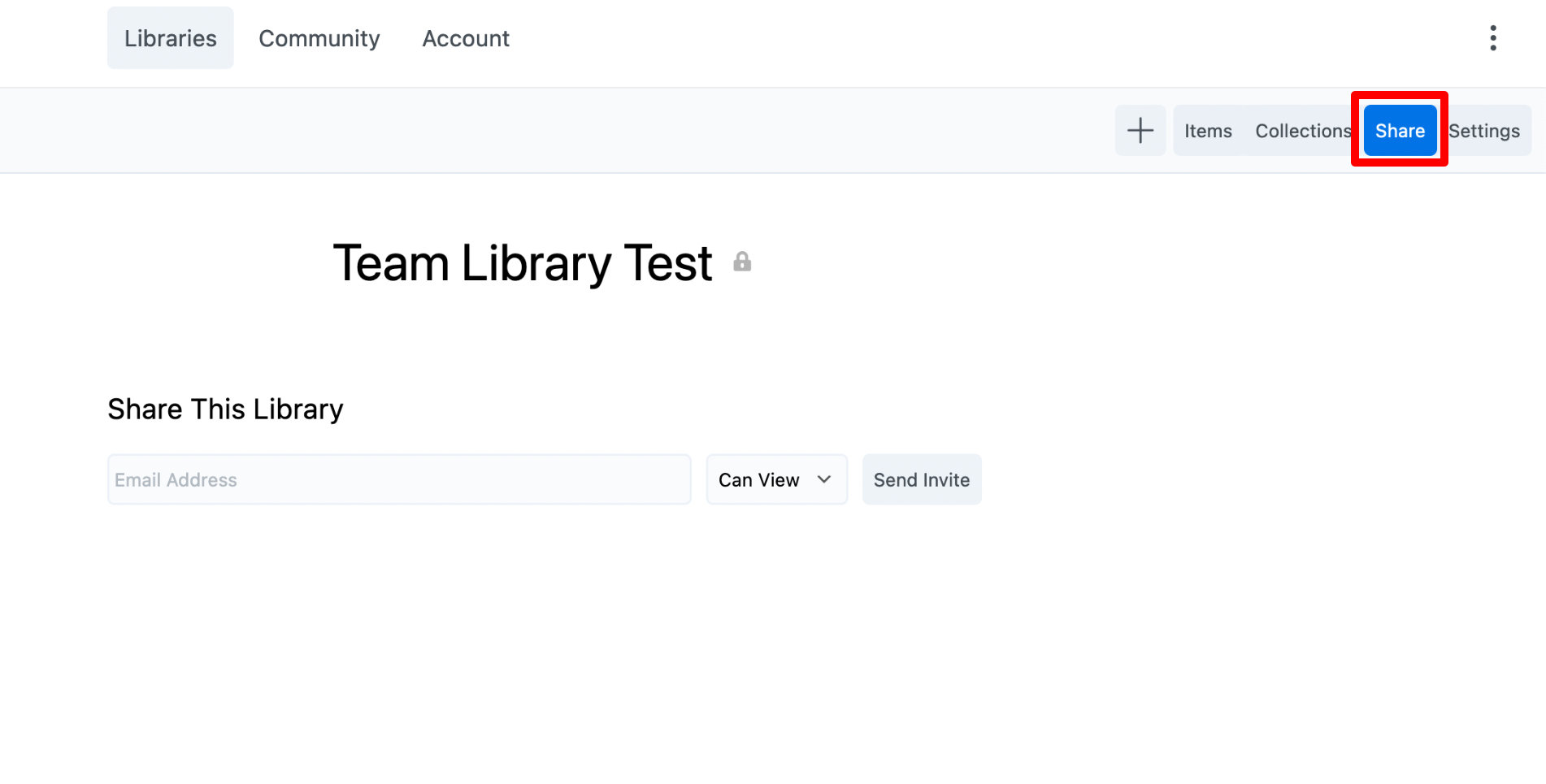
Task: Switch to the Items tab
Action: coord(1207,130)
